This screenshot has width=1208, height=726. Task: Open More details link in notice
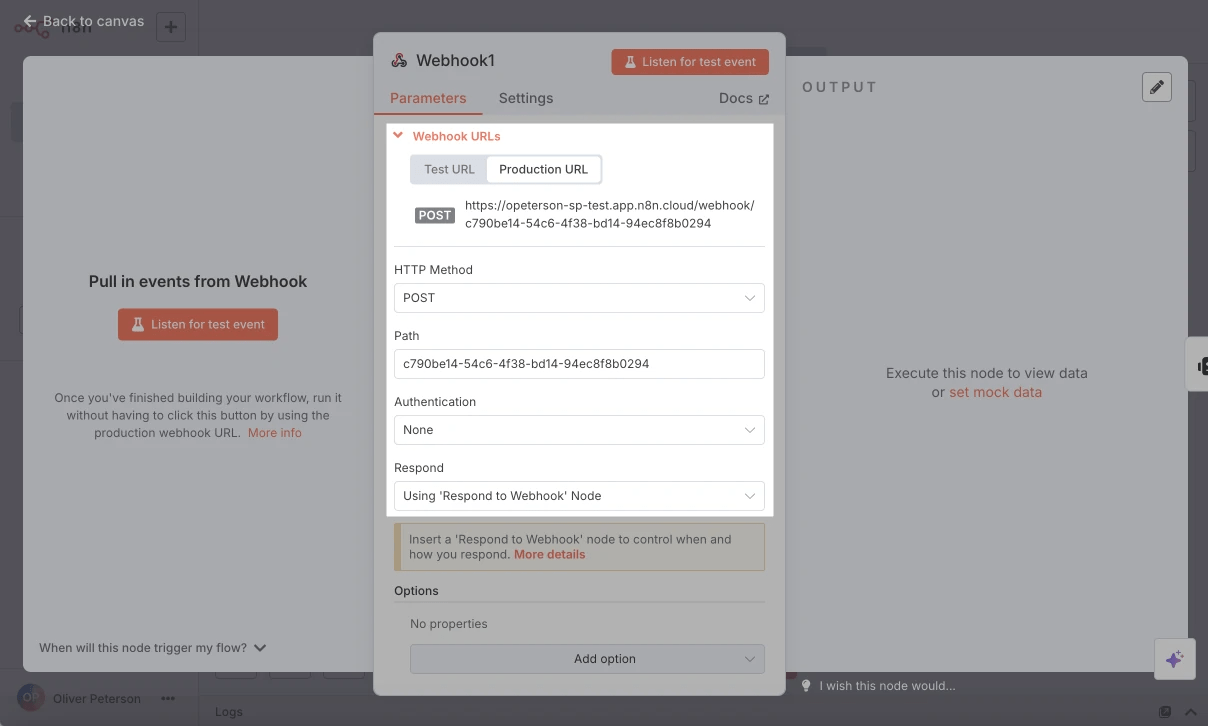click(549, 554)
